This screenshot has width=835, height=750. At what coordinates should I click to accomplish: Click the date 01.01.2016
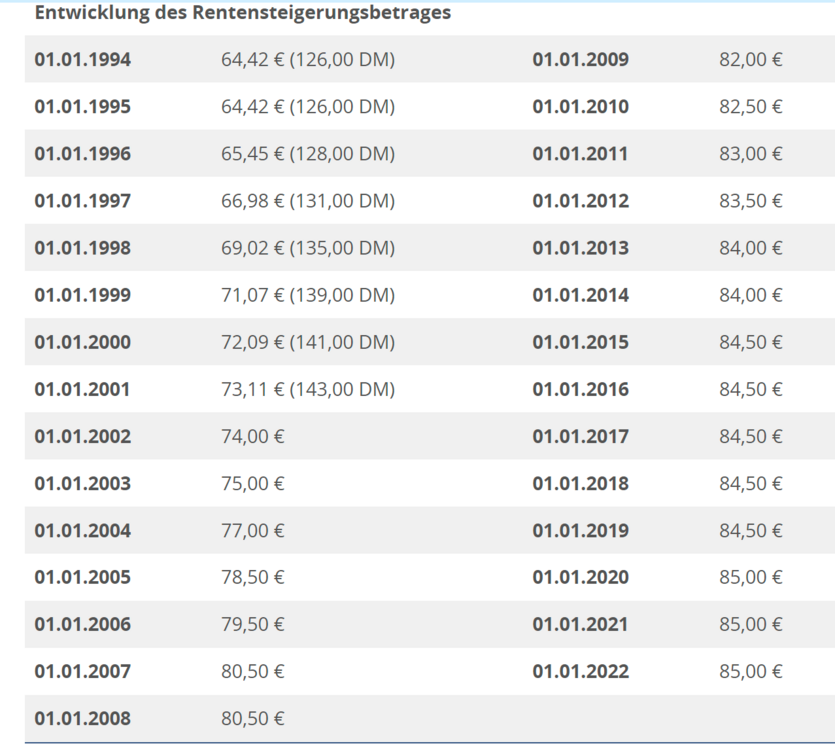coord(580,389)
